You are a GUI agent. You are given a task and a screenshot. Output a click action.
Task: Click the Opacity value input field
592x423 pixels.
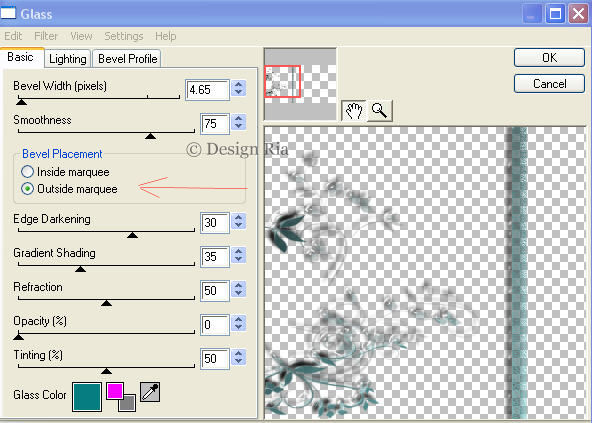(x=214, y=325)
